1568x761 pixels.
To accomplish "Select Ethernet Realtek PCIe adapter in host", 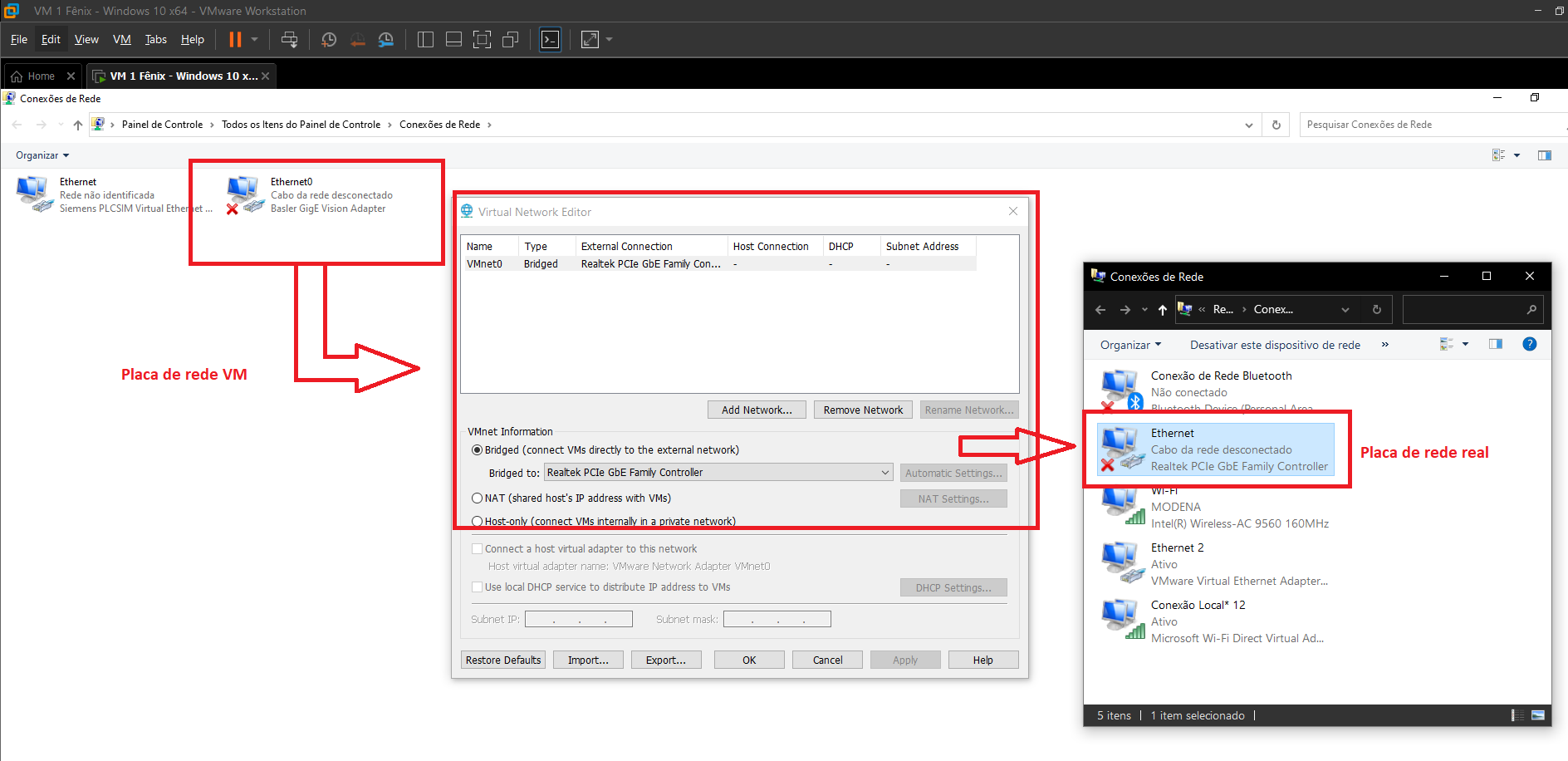I will click(1216, 449).
